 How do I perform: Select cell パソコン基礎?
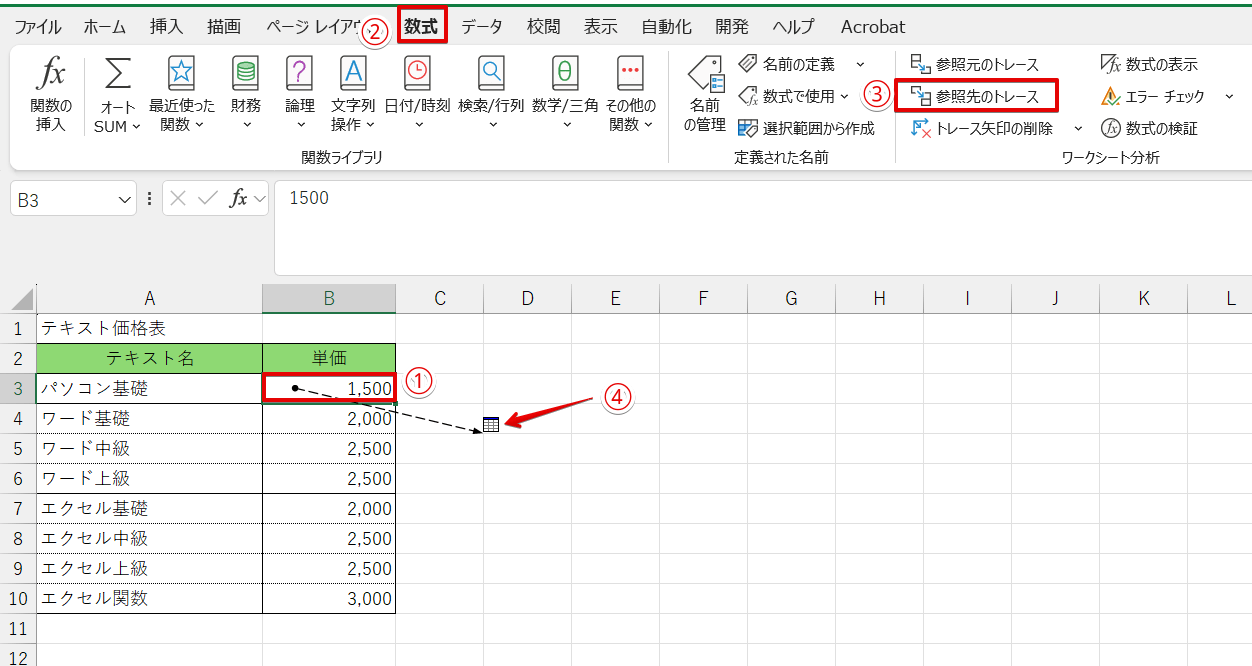click(x=150, y=388)
